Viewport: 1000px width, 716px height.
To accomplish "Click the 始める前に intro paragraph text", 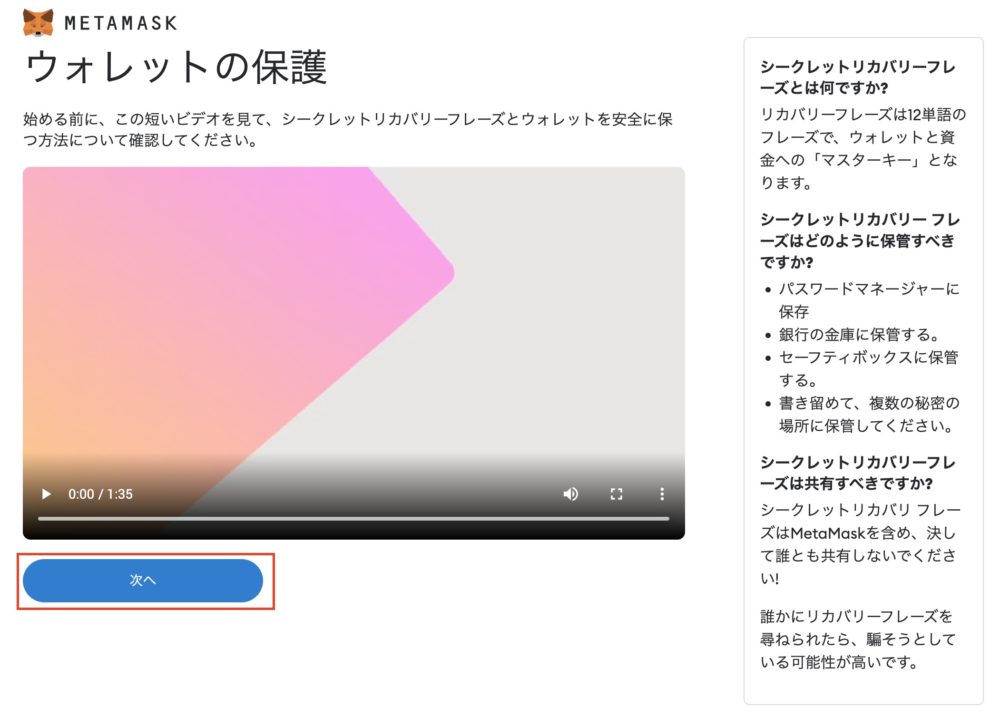I will (348, 129).
